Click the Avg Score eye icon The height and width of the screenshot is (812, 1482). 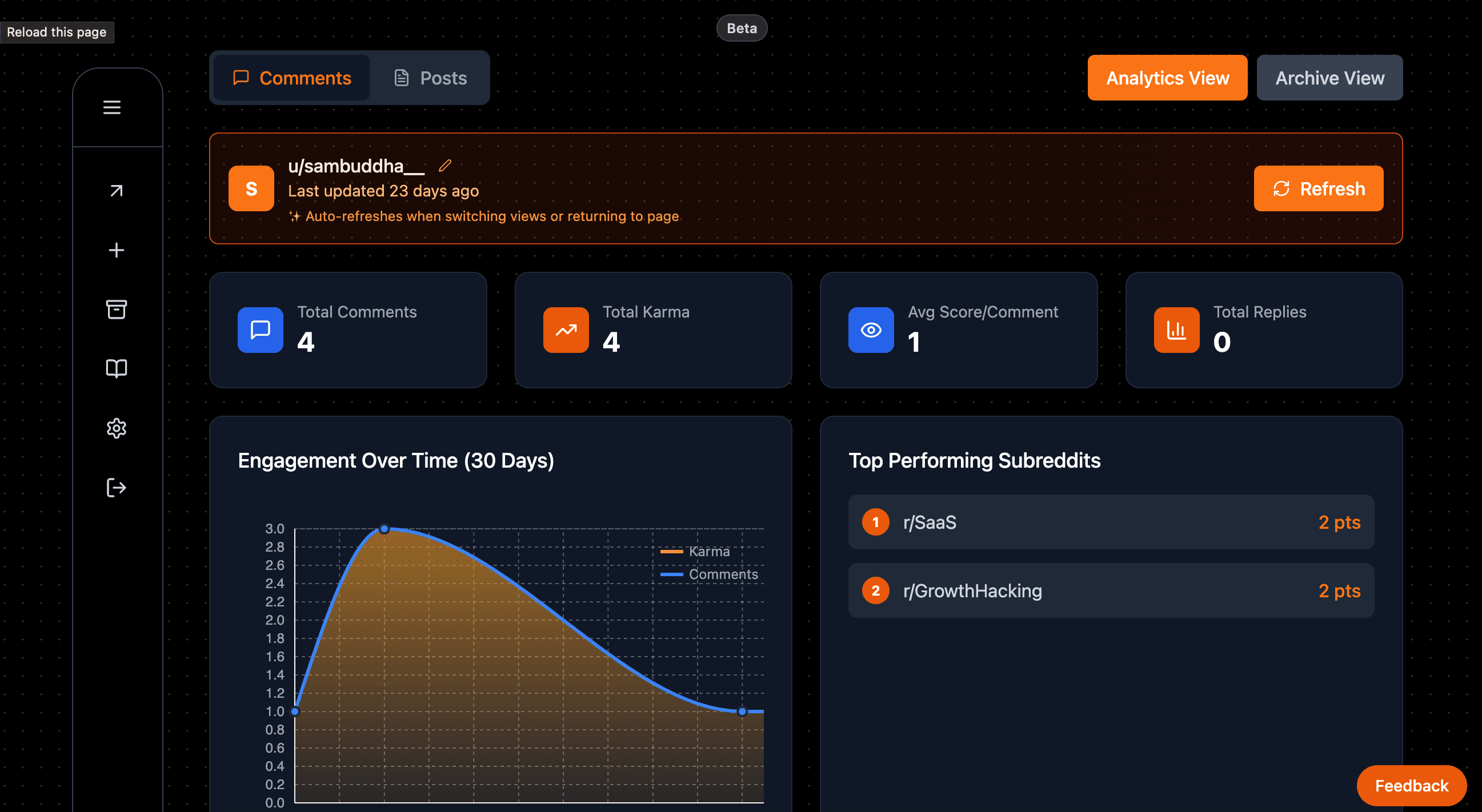(871, 330)
